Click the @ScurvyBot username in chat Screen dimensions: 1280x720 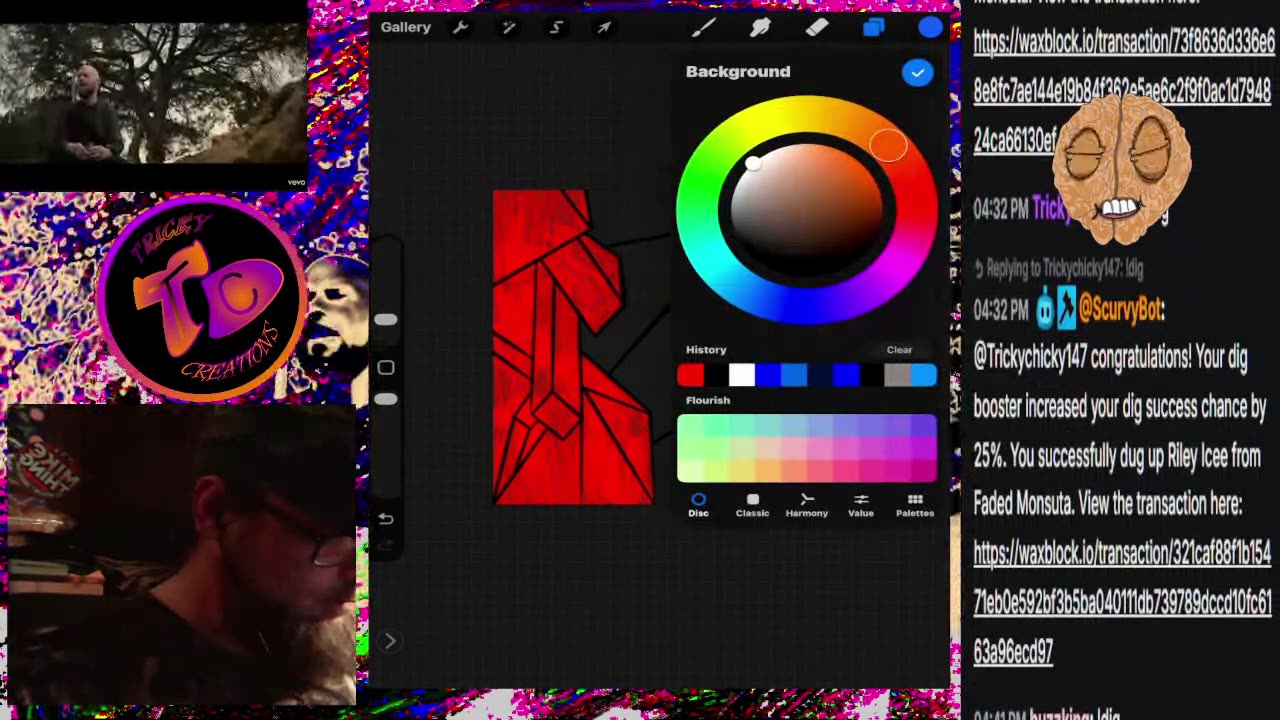1121,310
